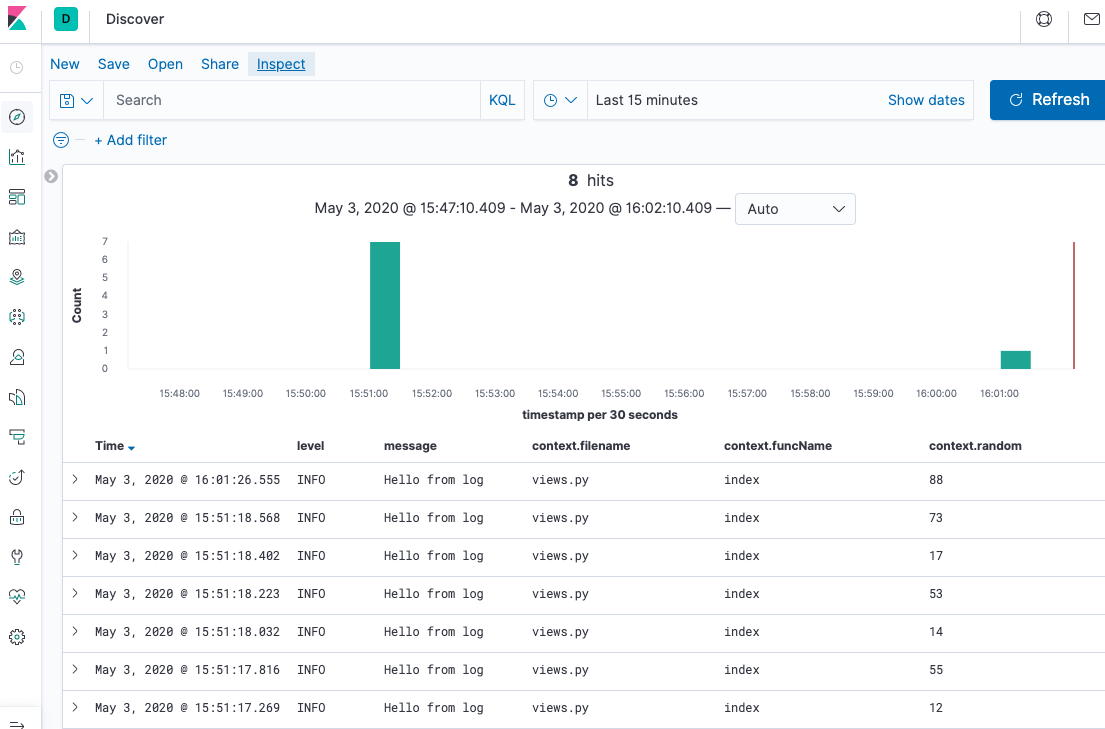1105x729 pixels.
Task: Open recently viewed clock icon in sidebar
Action: (17, 68)
